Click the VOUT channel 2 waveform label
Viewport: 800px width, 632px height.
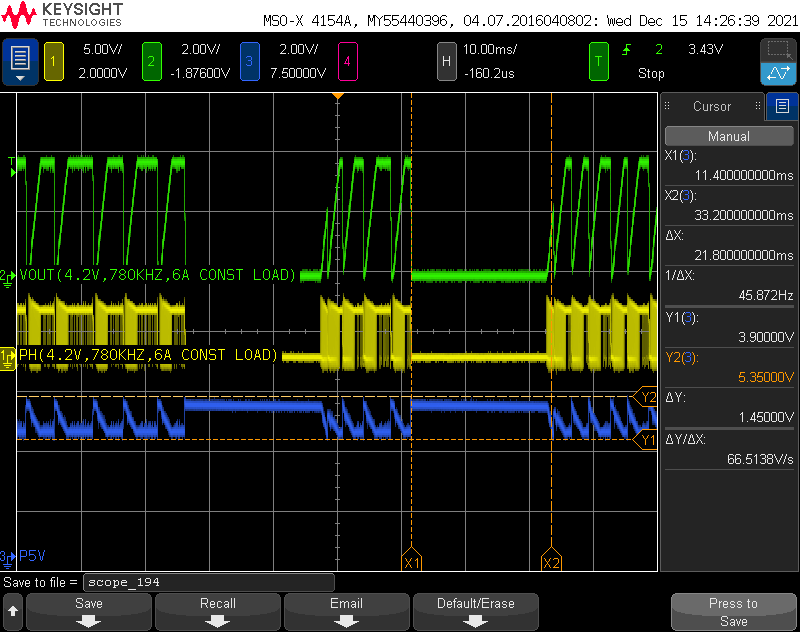pos(157,275)
